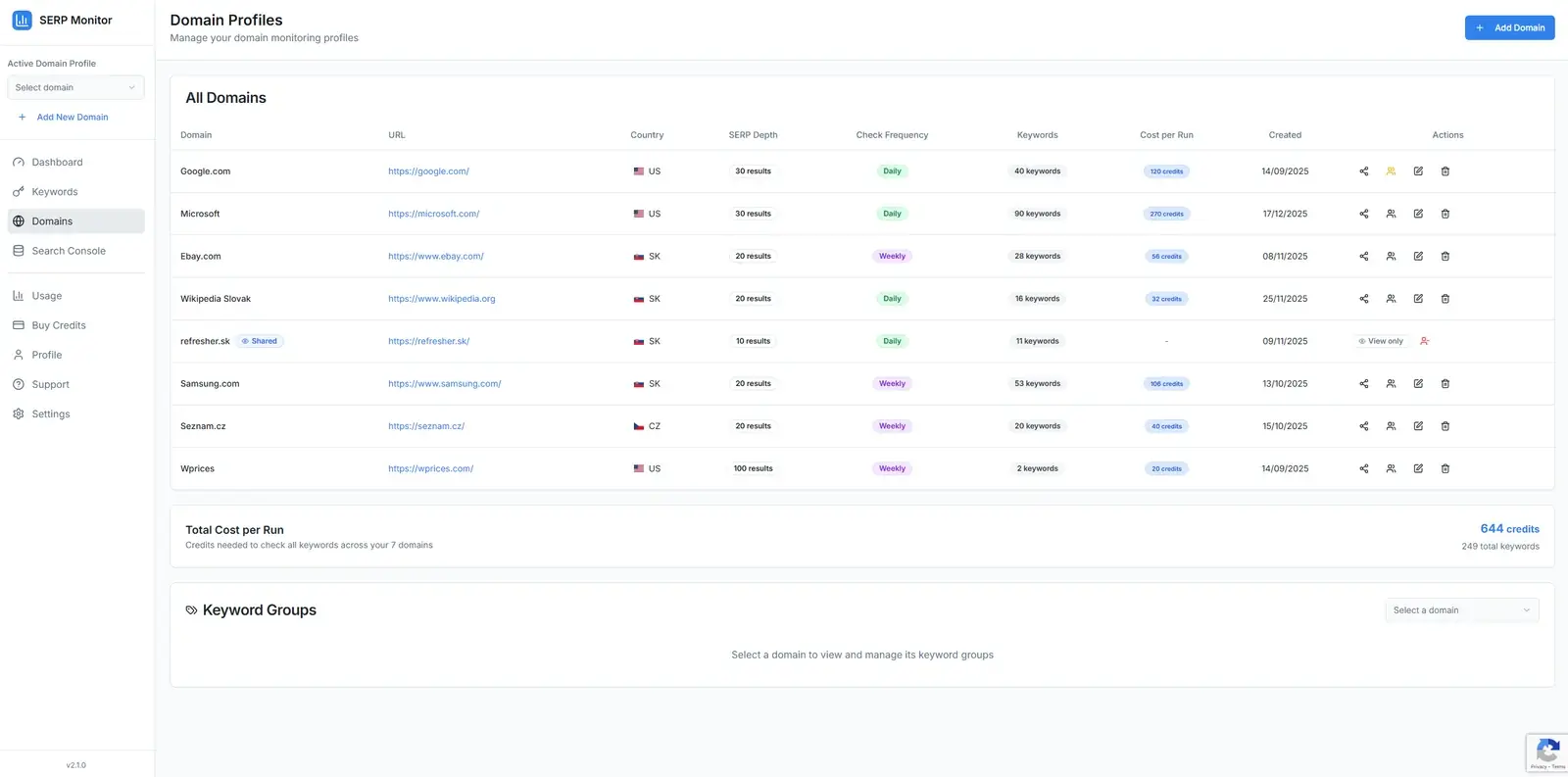Screen dimensions: 1568x777
Task: Share the Google.com domain
Action: pos(1363,171)
